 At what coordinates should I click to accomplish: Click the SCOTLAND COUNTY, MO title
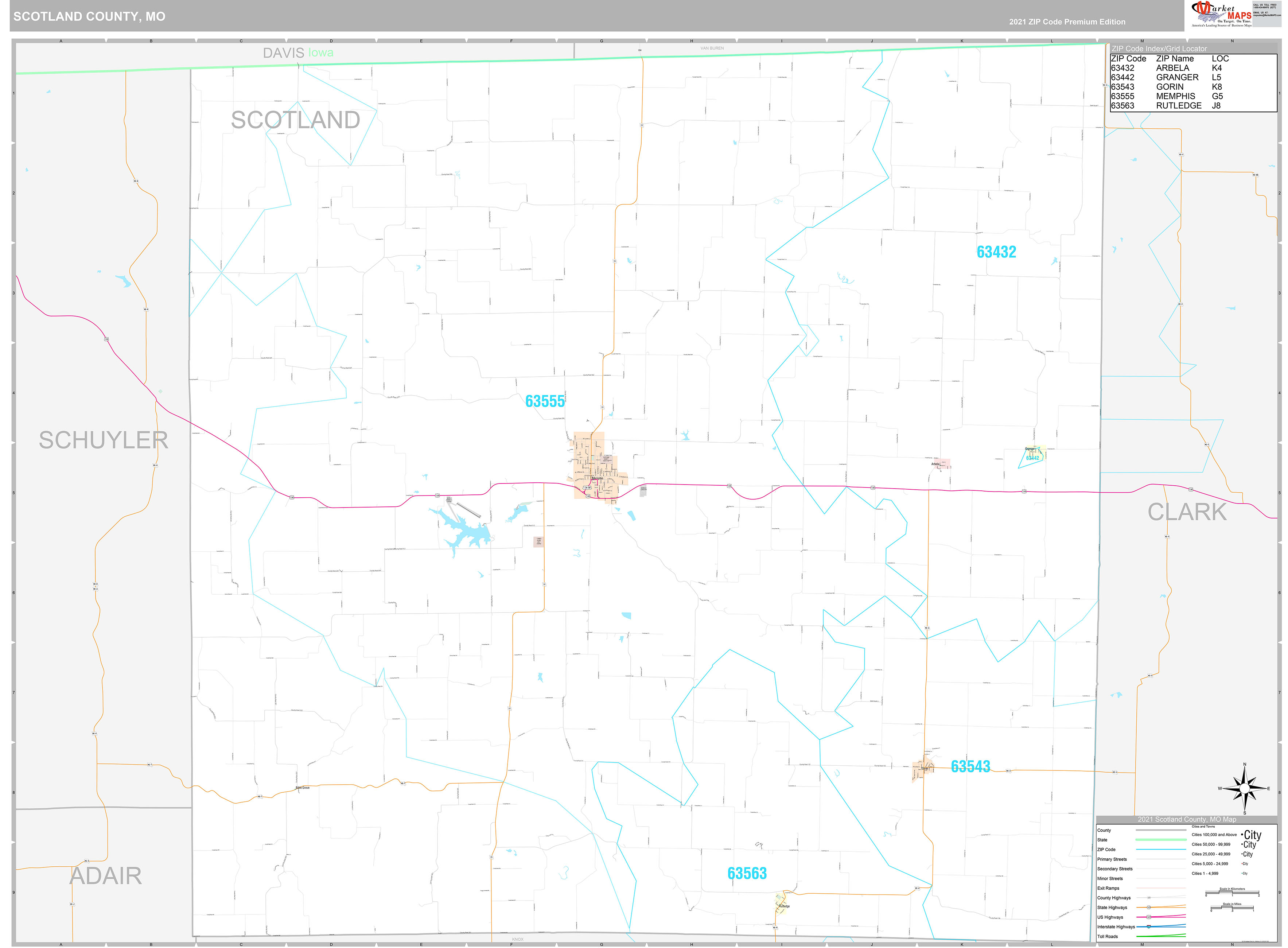(x=90, y=17)
